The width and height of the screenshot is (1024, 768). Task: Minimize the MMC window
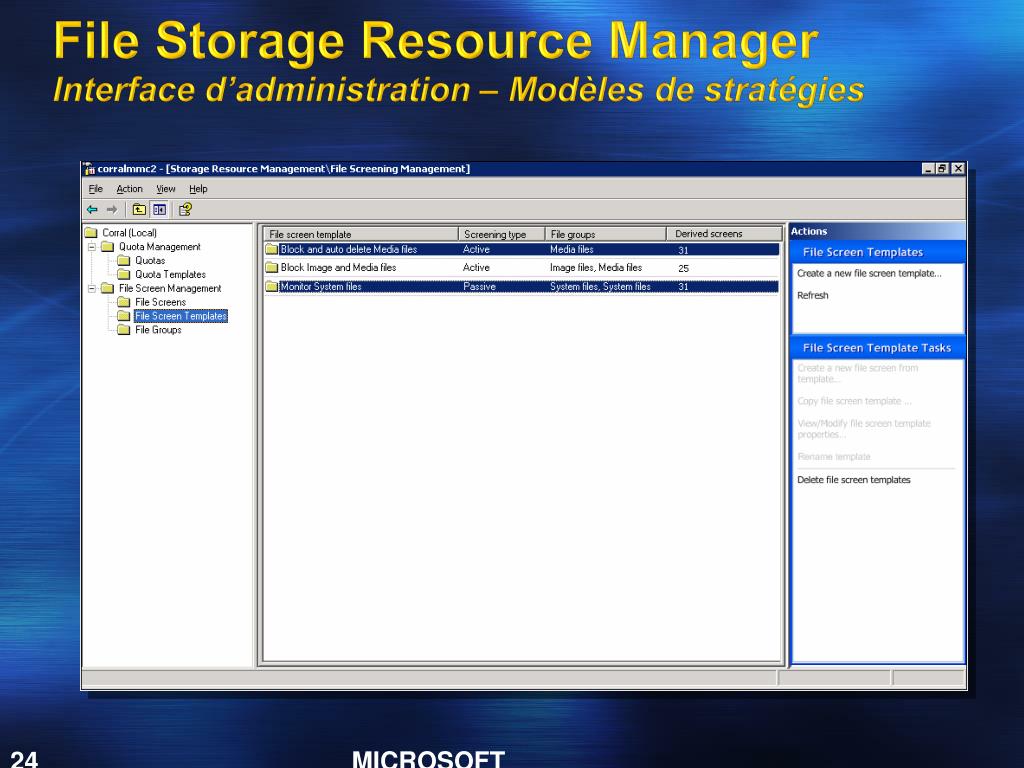(928, 168)
